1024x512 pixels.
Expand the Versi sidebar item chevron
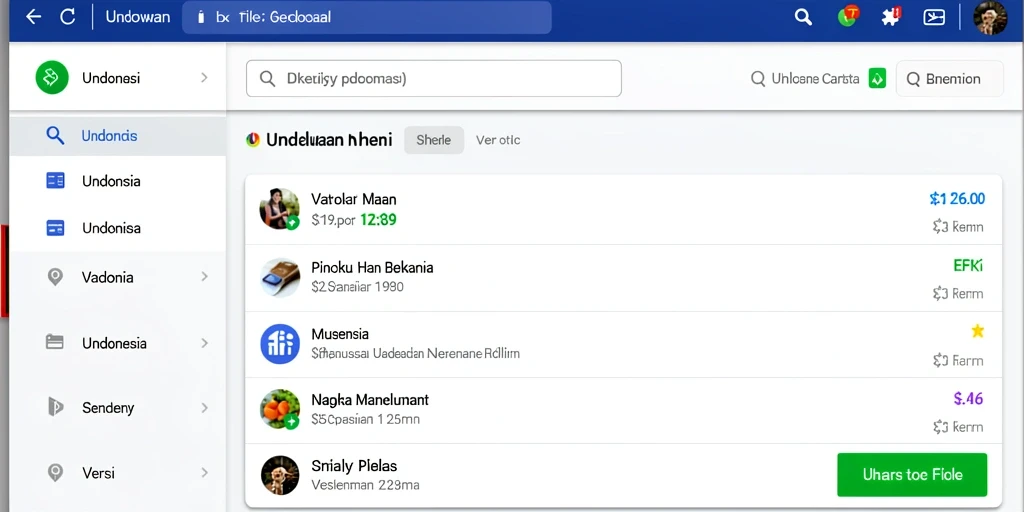tap(204, 473)
